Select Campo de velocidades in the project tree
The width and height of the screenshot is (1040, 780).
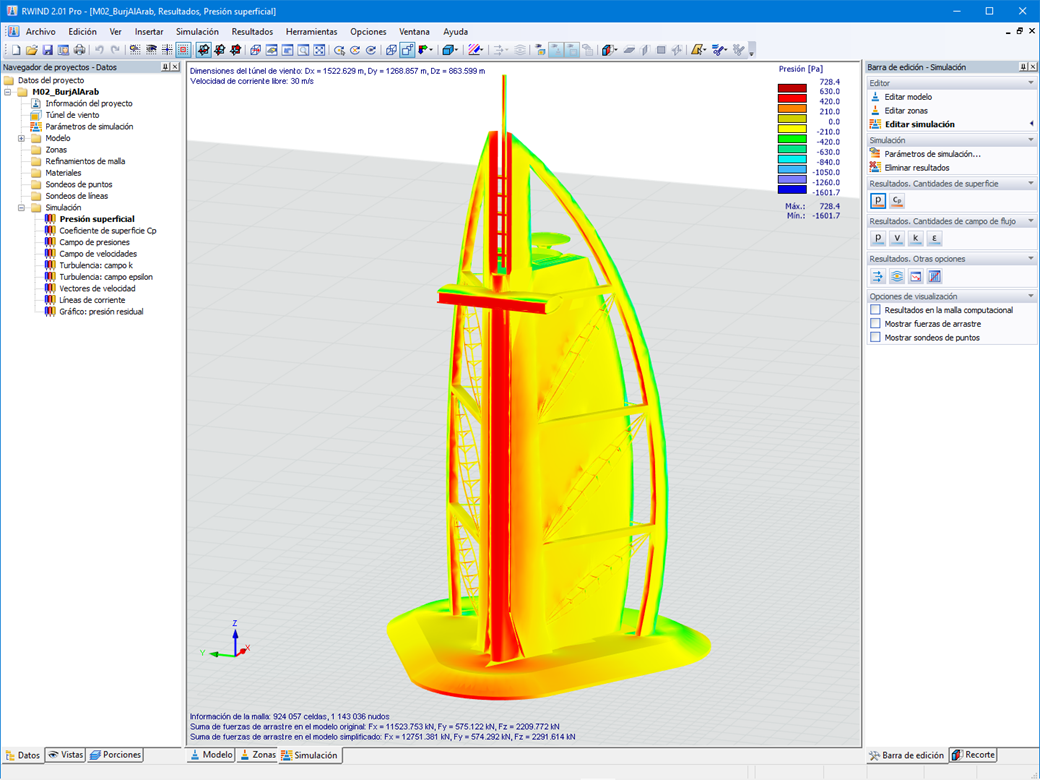[96, 253]
